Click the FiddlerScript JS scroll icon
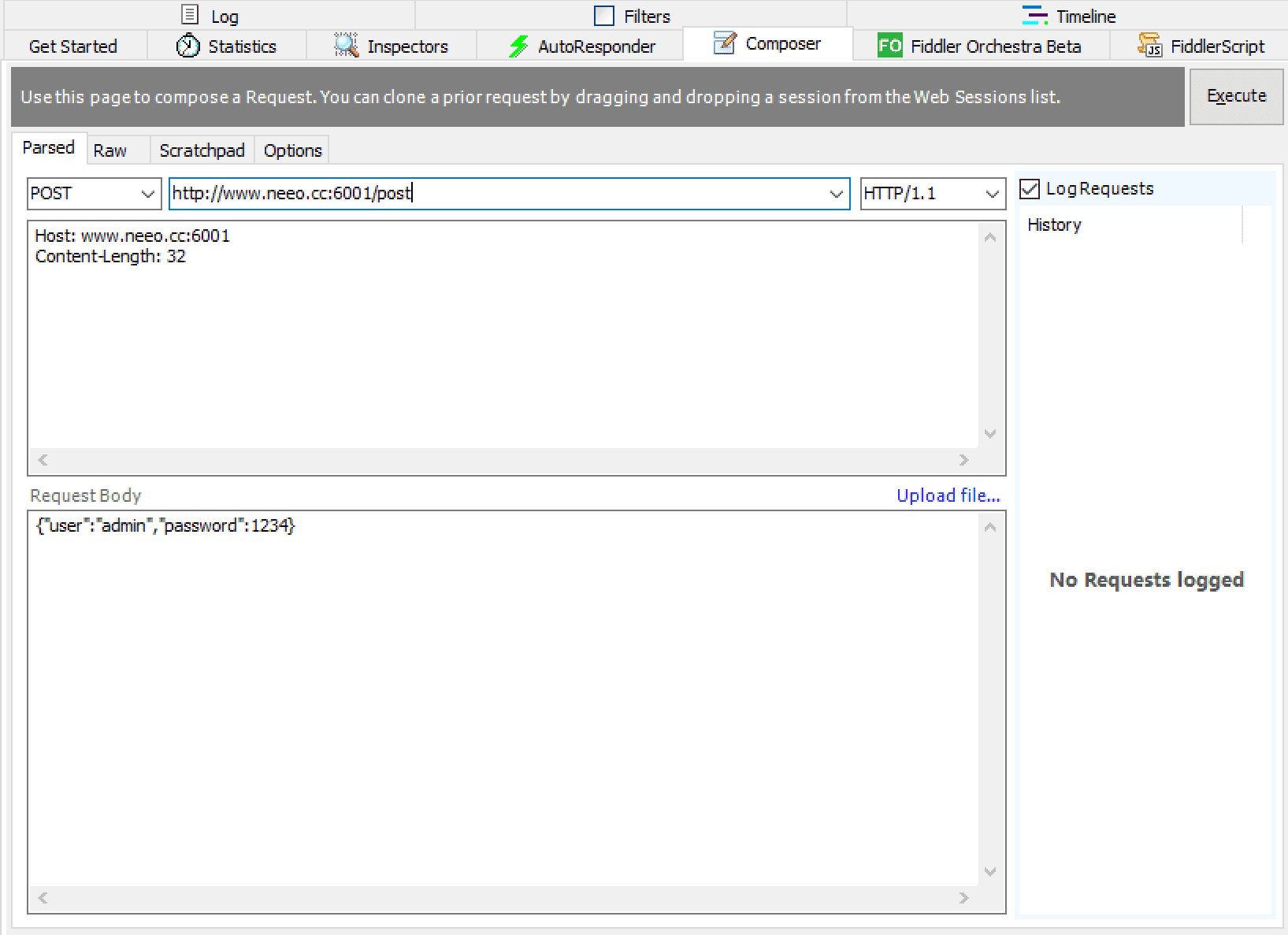1288x935 pixels. point(1149,46)
